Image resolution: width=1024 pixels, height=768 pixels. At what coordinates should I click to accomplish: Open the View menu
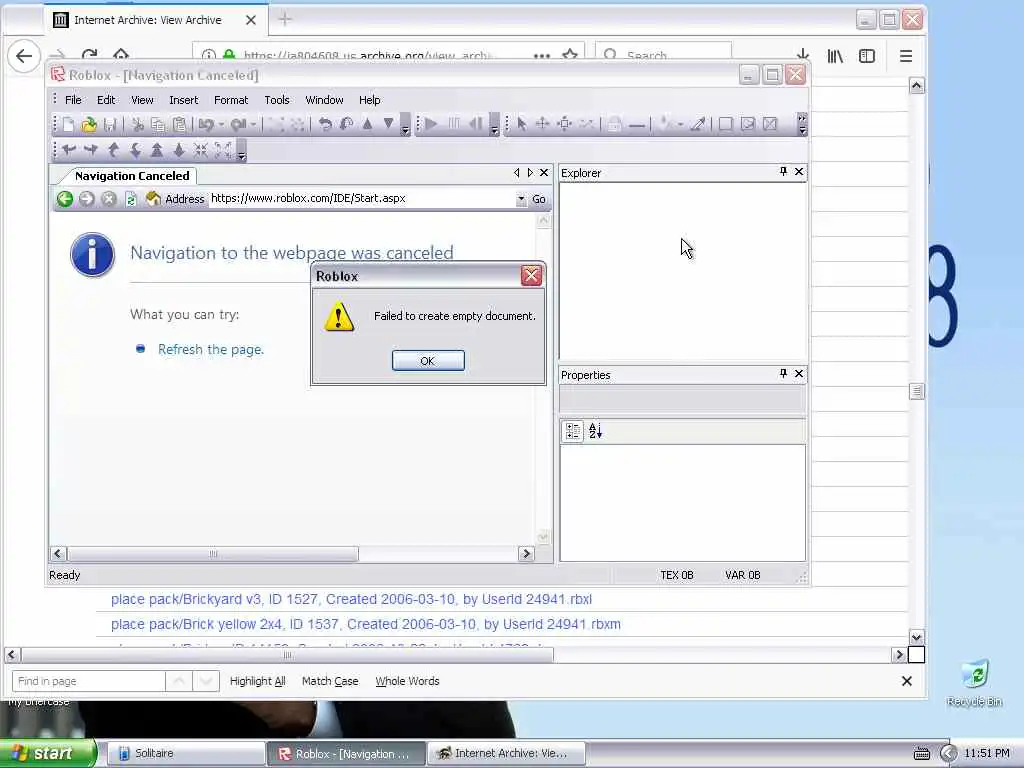click(142, 100)
